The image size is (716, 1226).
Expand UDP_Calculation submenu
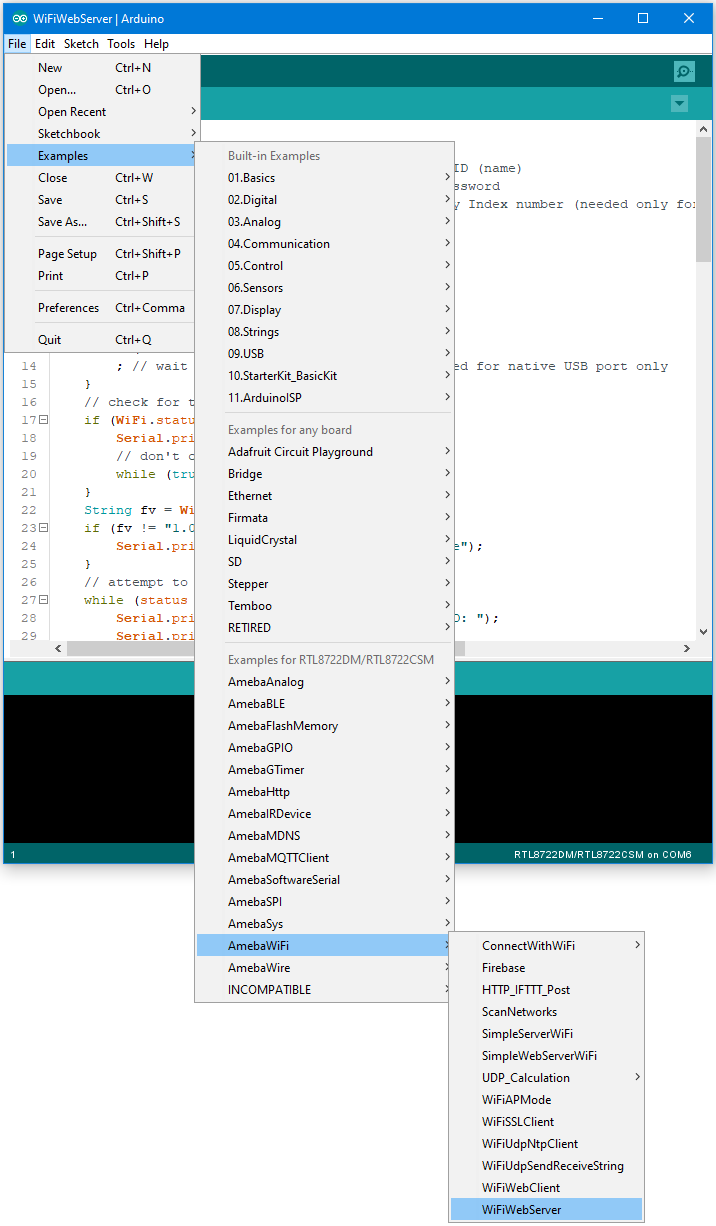[546, 1078]
